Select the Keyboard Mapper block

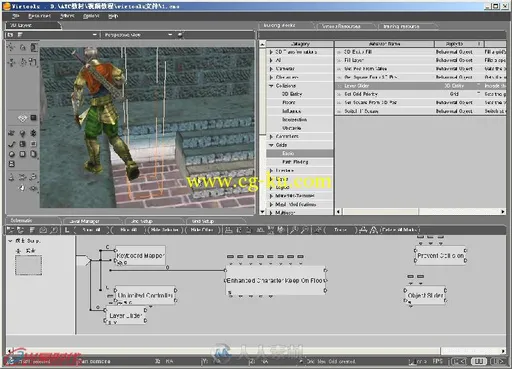140,256
